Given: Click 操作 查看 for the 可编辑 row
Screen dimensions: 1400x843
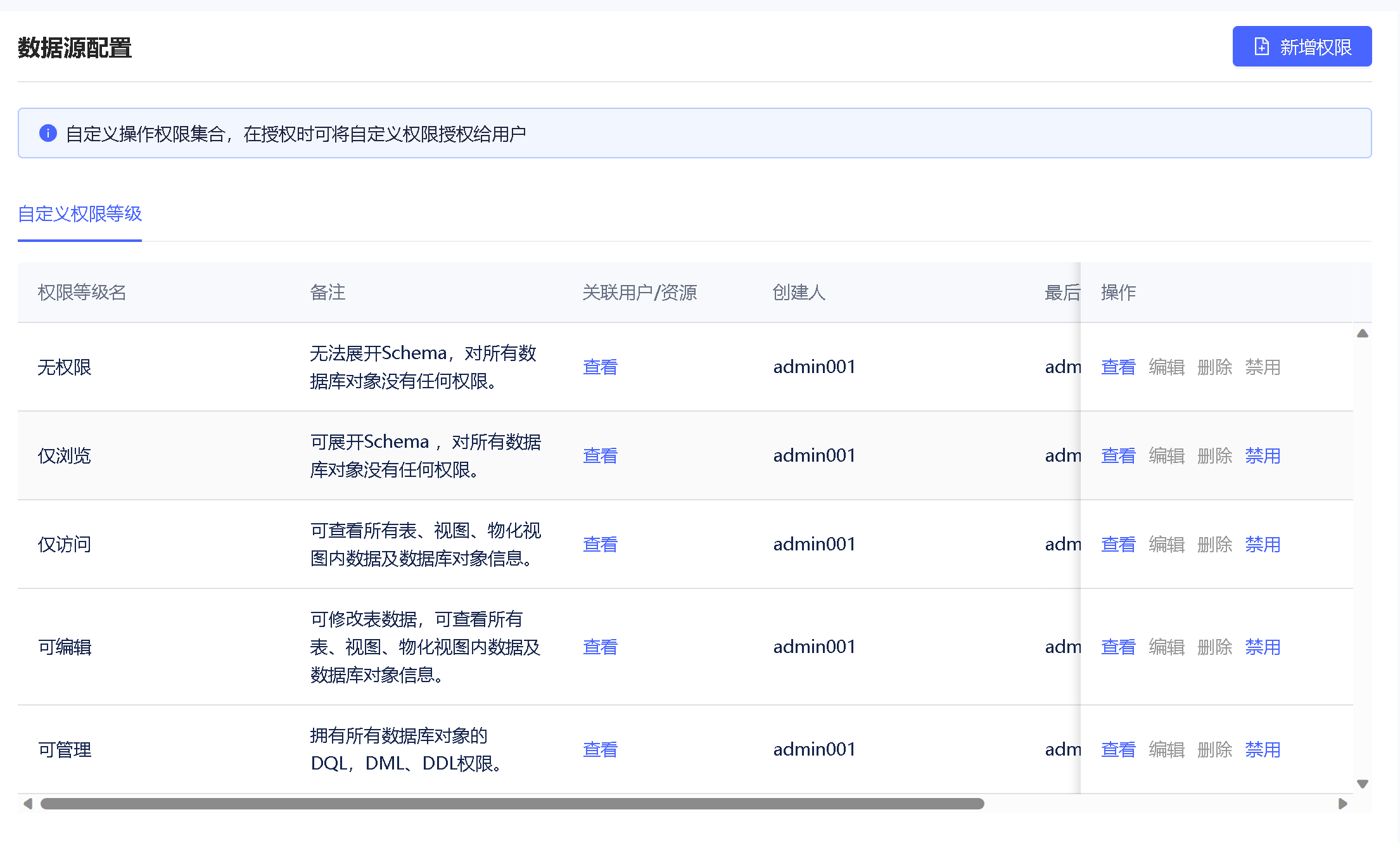Looking at the screenshot, I should pyautogui.click(x=1118, y=647).
